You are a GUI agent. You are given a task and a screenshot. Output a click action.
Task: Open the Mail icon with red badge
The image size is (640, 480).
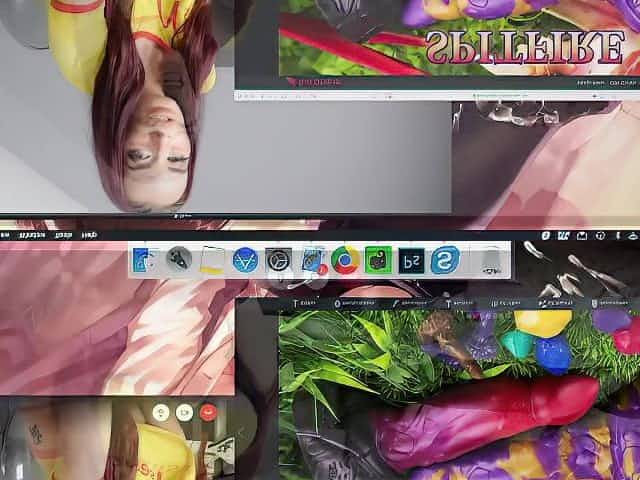312,261
